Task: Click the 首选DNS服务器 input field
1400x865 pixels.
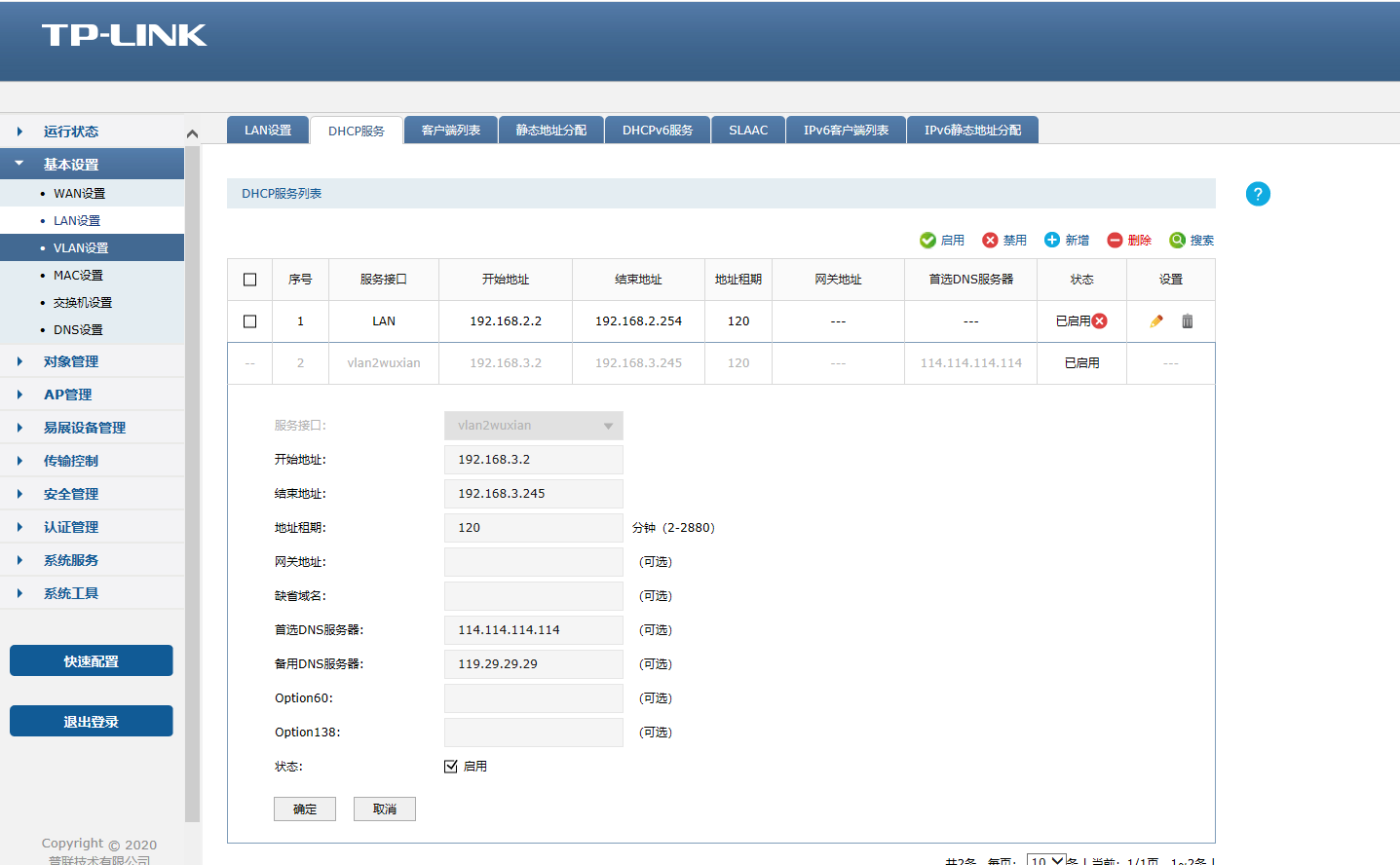Action: pyautogui.click(x=533, y=630)
